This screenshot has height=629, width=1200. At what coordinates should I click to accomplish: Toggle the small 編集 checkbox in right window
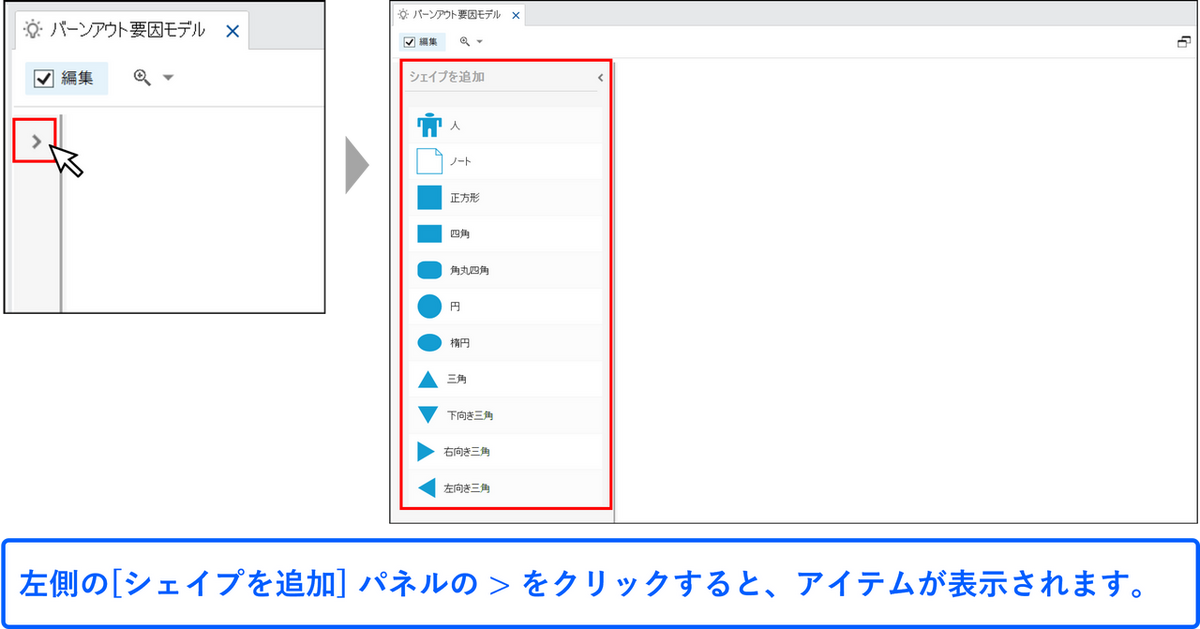coord(409,42)
